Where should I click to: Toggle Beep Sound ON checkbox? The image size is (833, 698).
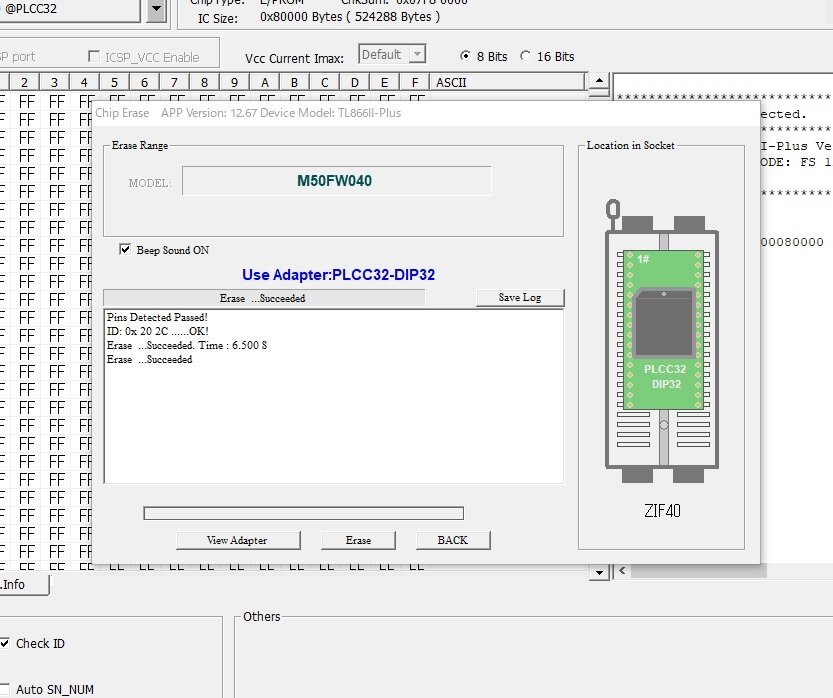pyautogui.click(x=125, y=250)
